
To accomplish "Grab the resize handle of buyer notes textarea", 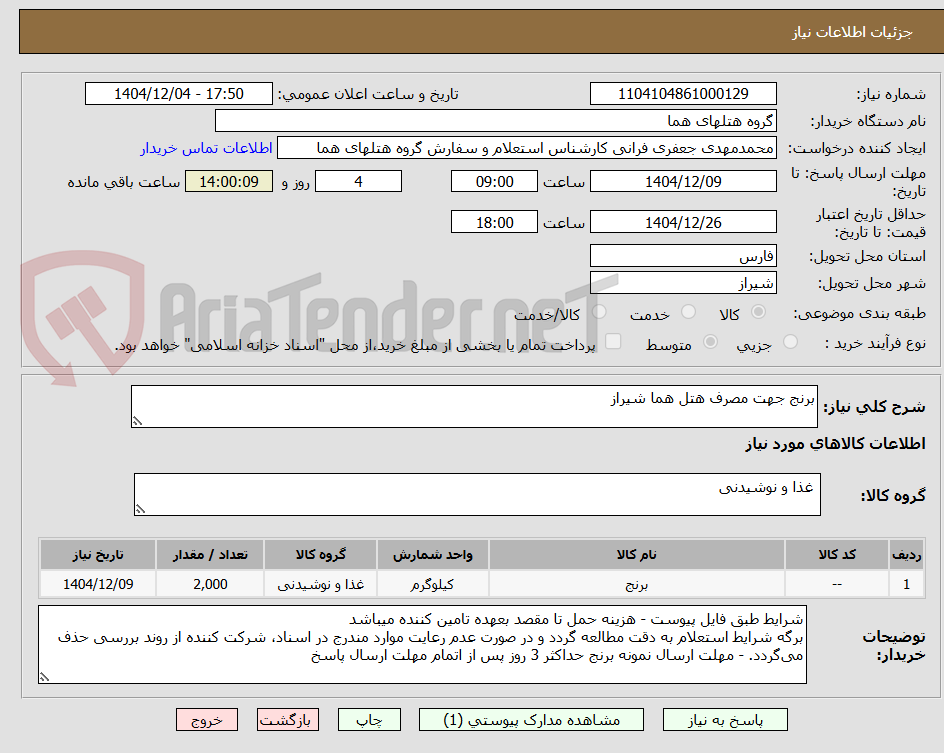I will pyautogui.click(x=44, y=677).
